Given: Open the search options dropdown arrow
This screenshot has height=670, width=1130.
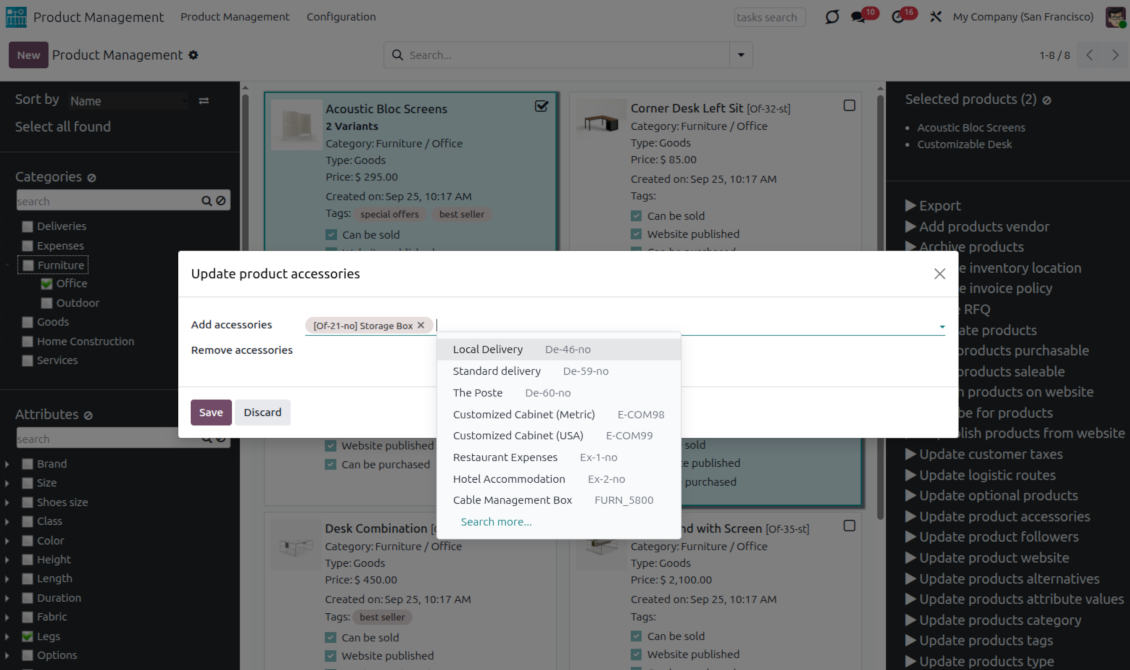Looking at the screenshot, I should 741,55.
